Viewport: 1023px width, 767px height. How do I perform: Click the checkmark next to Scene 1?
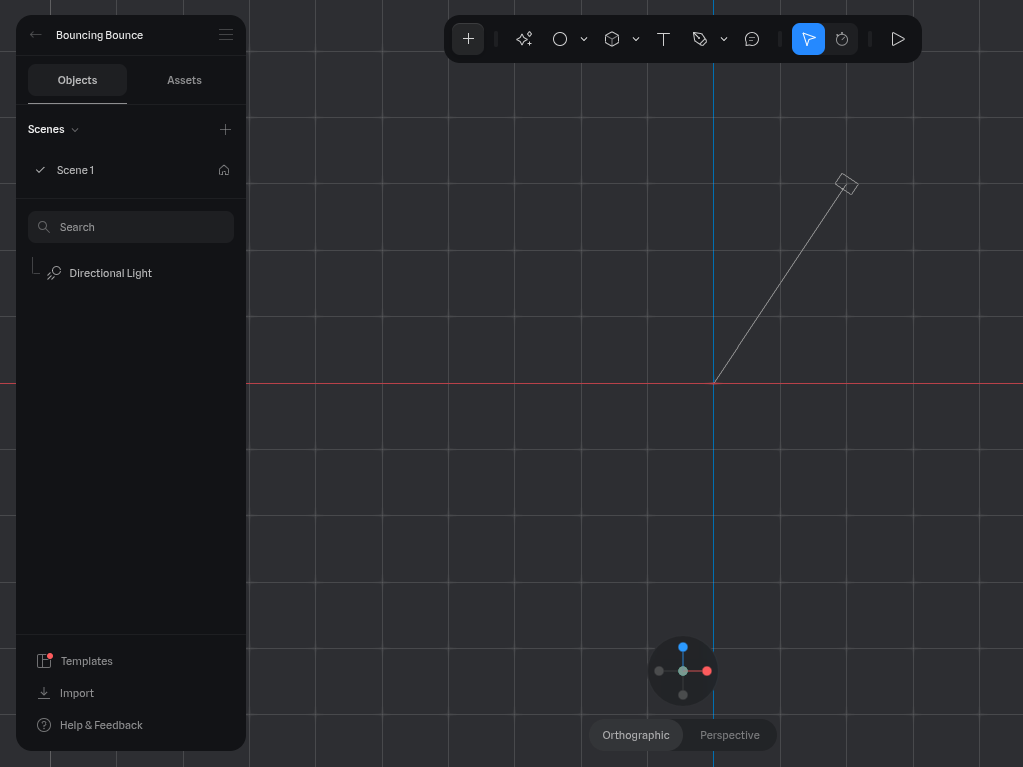(40, 170)
